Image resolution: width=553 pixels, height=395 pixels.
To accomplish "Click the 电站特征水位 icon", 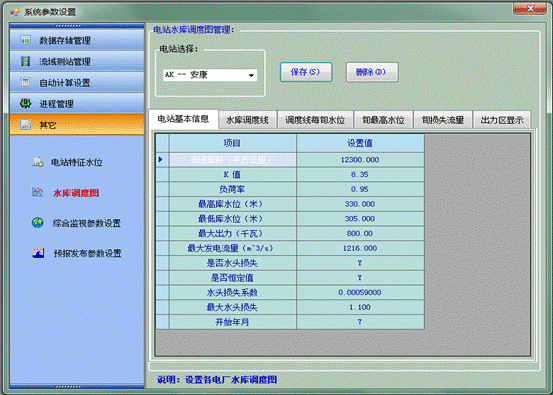I will point(38,162).
